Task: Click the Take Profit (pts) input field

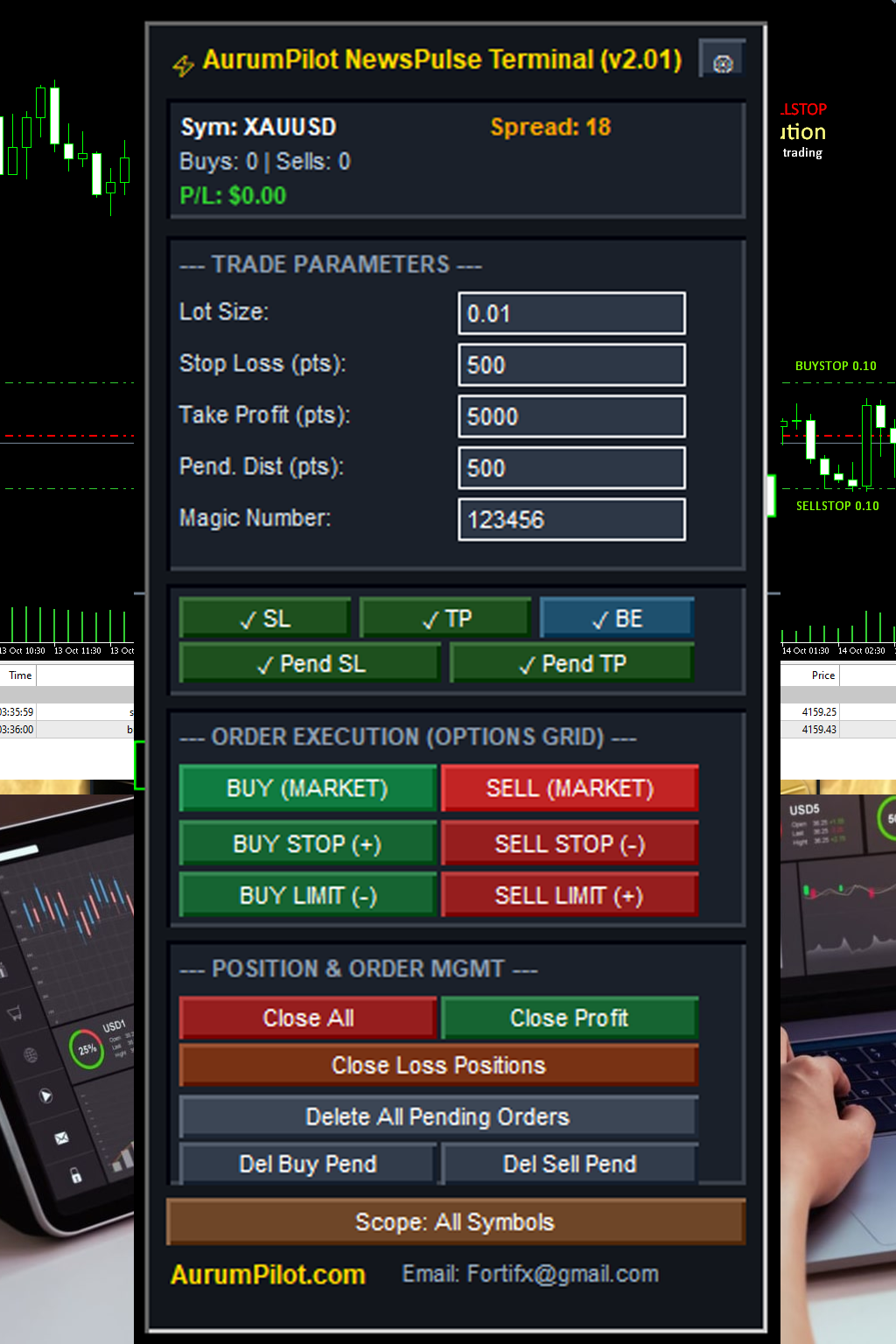Action: pyautogui.click(x=572, y=416)
